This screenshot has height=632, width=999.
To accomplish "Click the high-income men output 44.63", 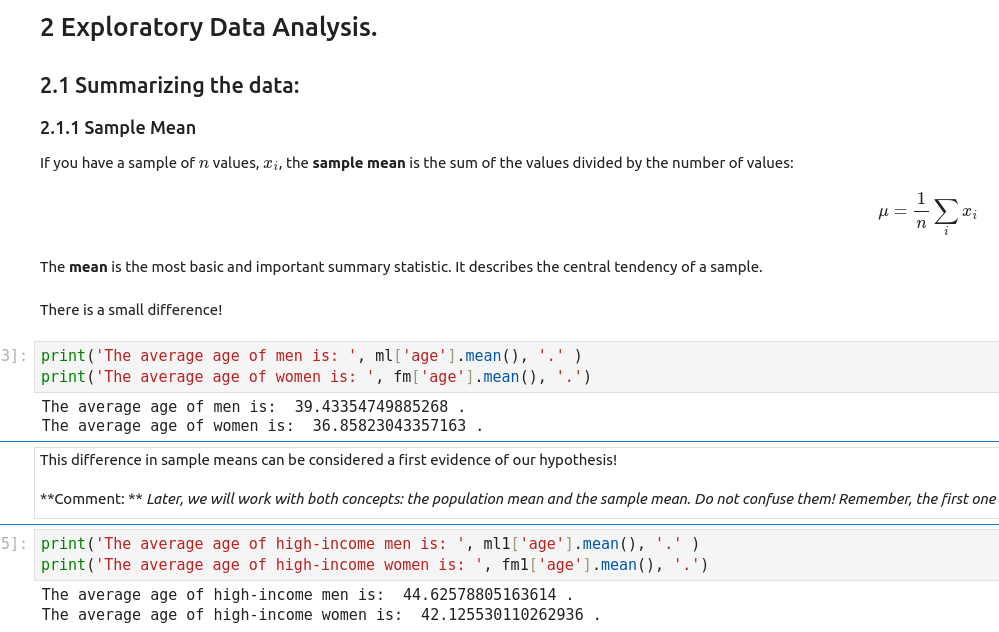I will (478, 595).
